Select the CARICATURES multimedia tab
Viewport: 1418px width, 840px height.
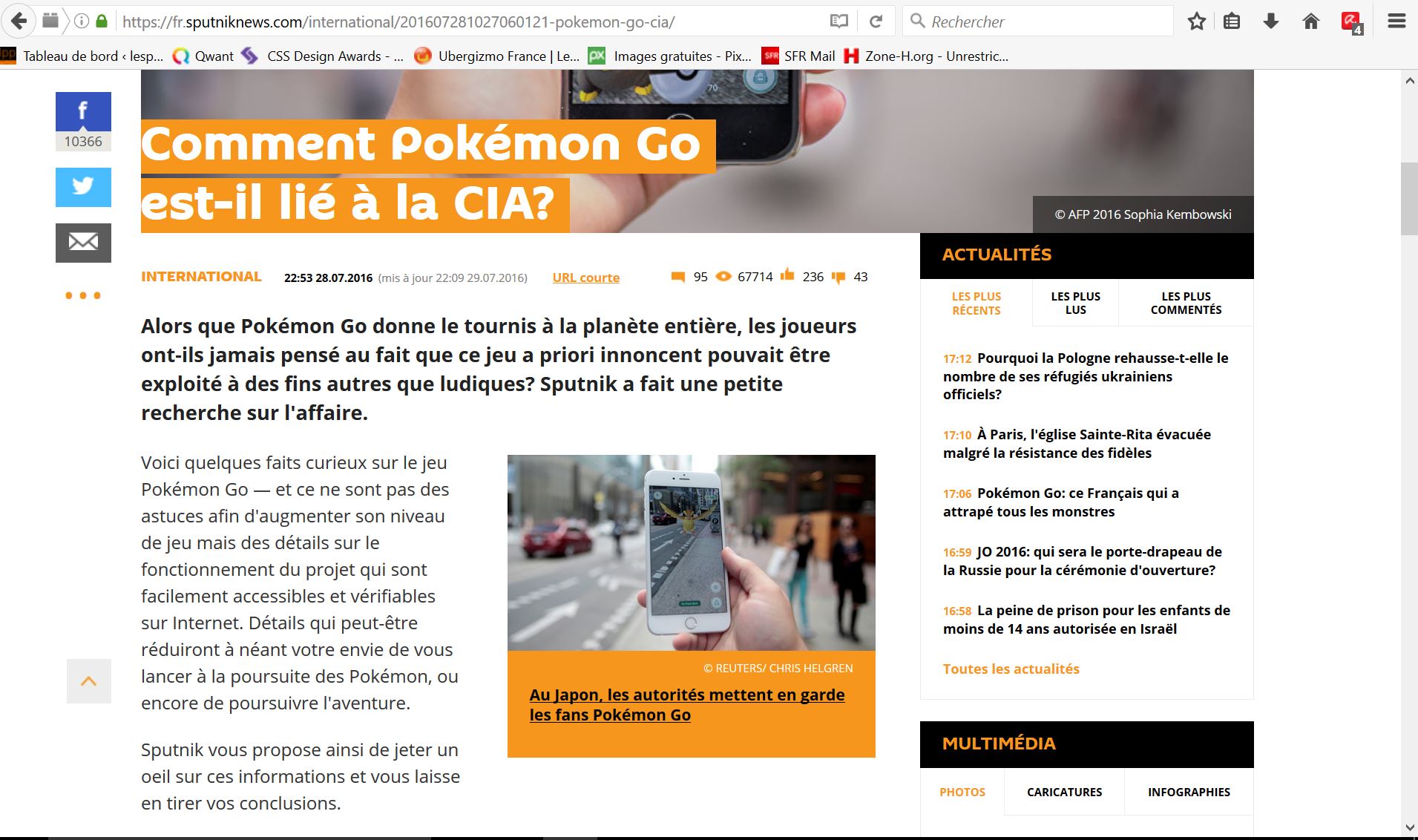(1064, 792)
